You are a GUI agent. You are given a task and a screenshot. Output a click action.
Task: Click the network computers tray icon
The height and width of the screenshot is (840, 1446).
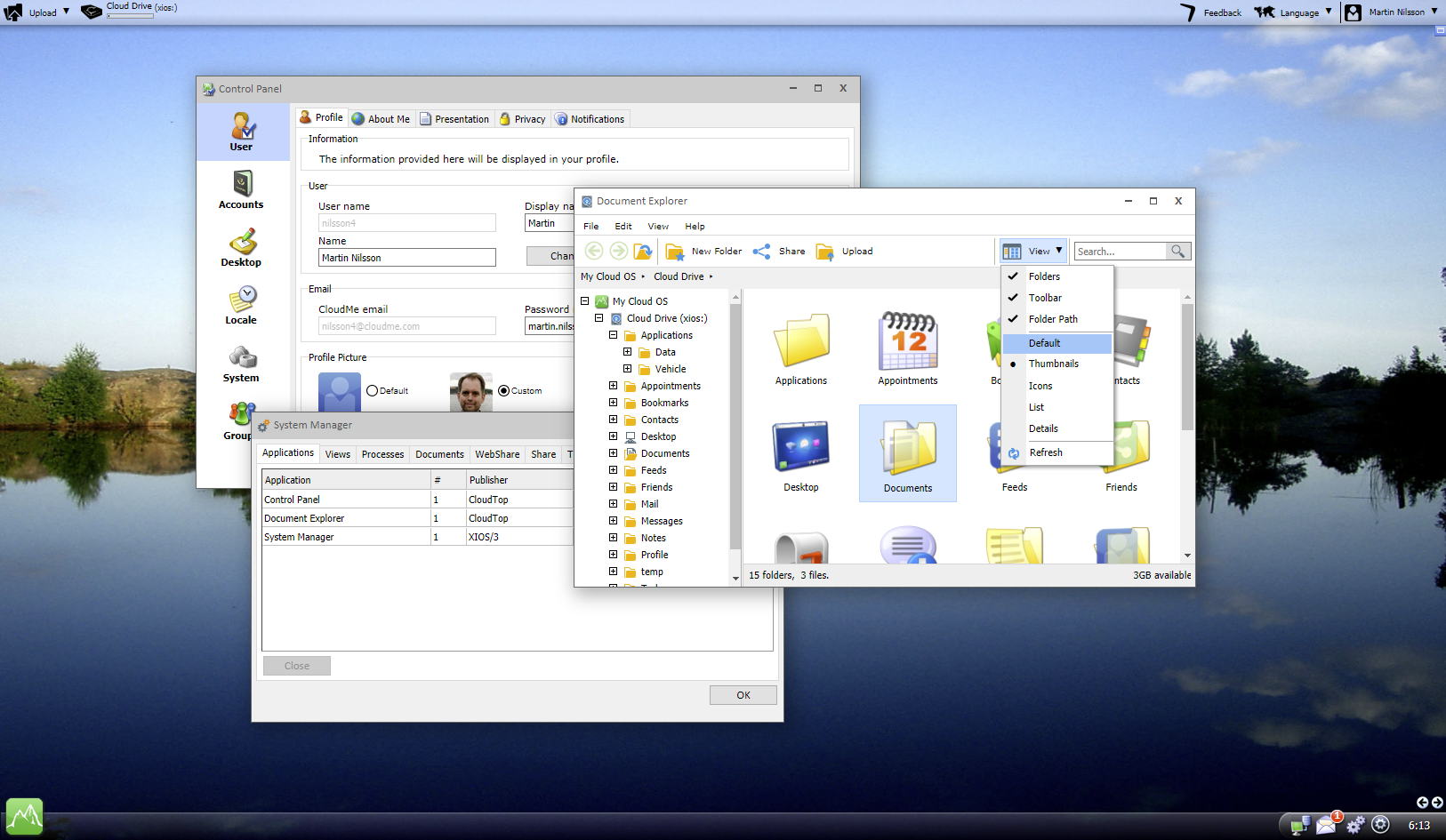click(x=1300, y=826)
